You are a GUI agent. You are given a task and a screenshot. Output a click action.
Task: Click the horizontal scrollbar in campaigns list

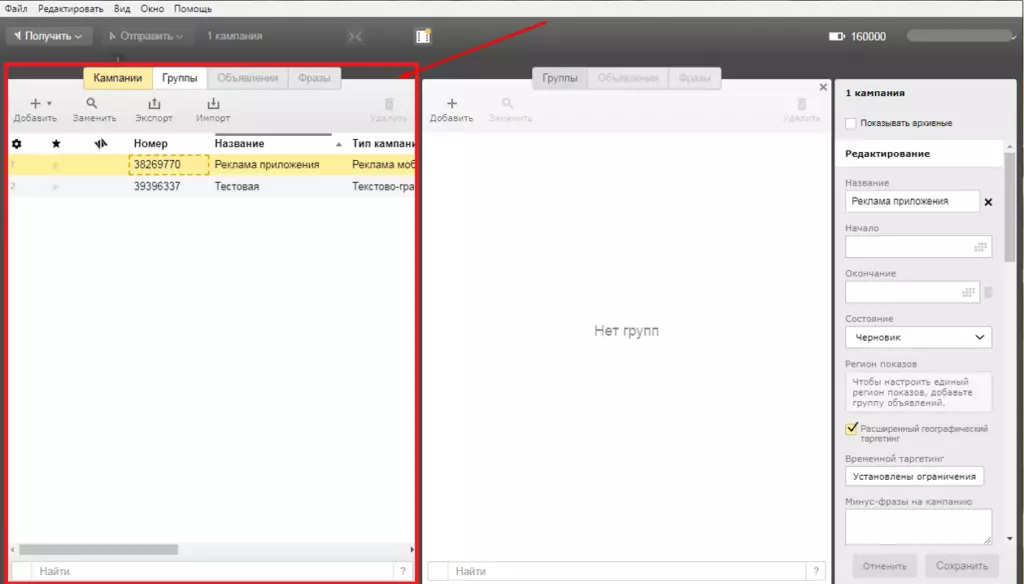click(99, 549)
